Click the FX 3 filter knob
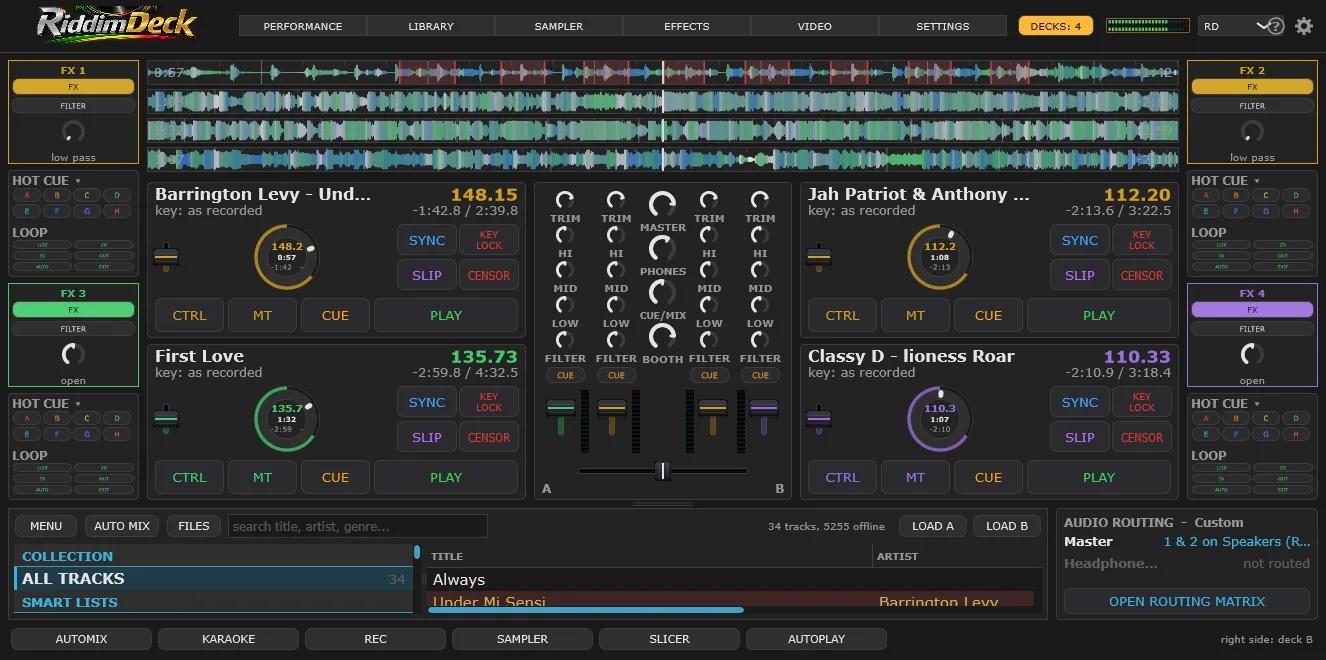This screenshot has height=660, width=1326. (x=73, y=354)
